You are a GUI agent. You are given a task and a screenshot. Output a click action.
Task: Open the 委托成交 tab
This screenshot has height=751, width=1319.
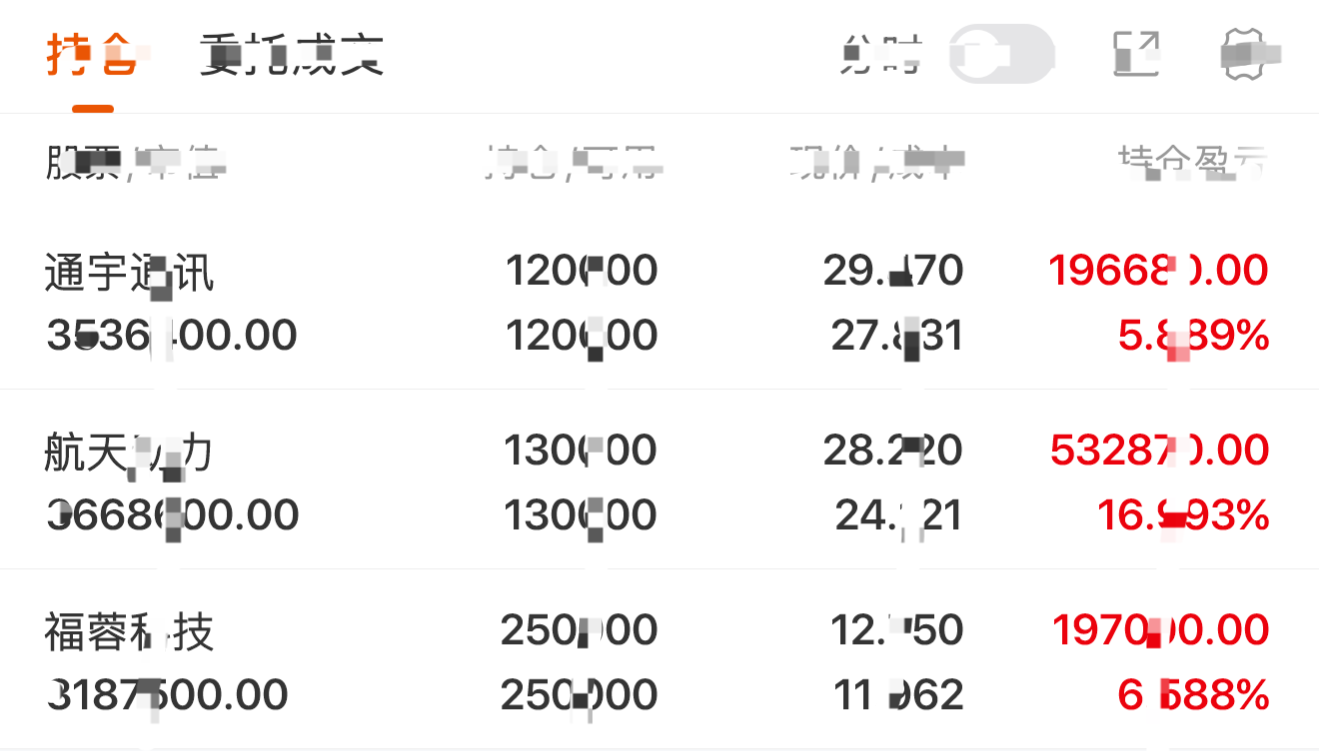(291, 55)
